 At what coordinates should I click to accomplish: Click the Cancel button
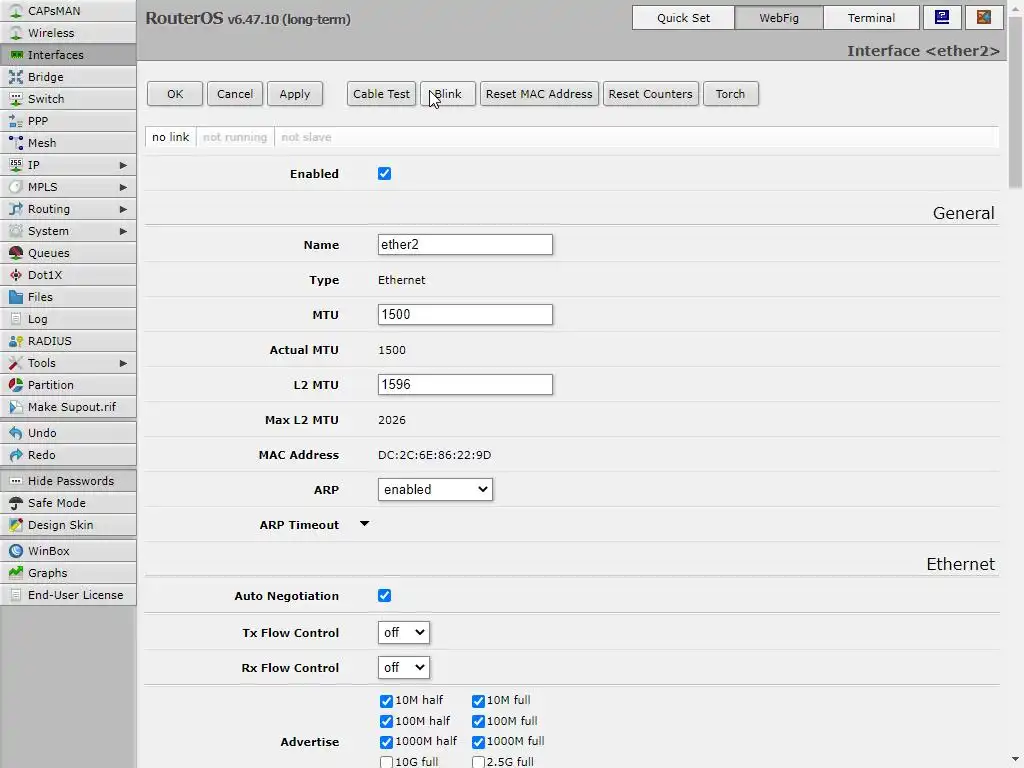pyautogui.click(x=234, y=94)
